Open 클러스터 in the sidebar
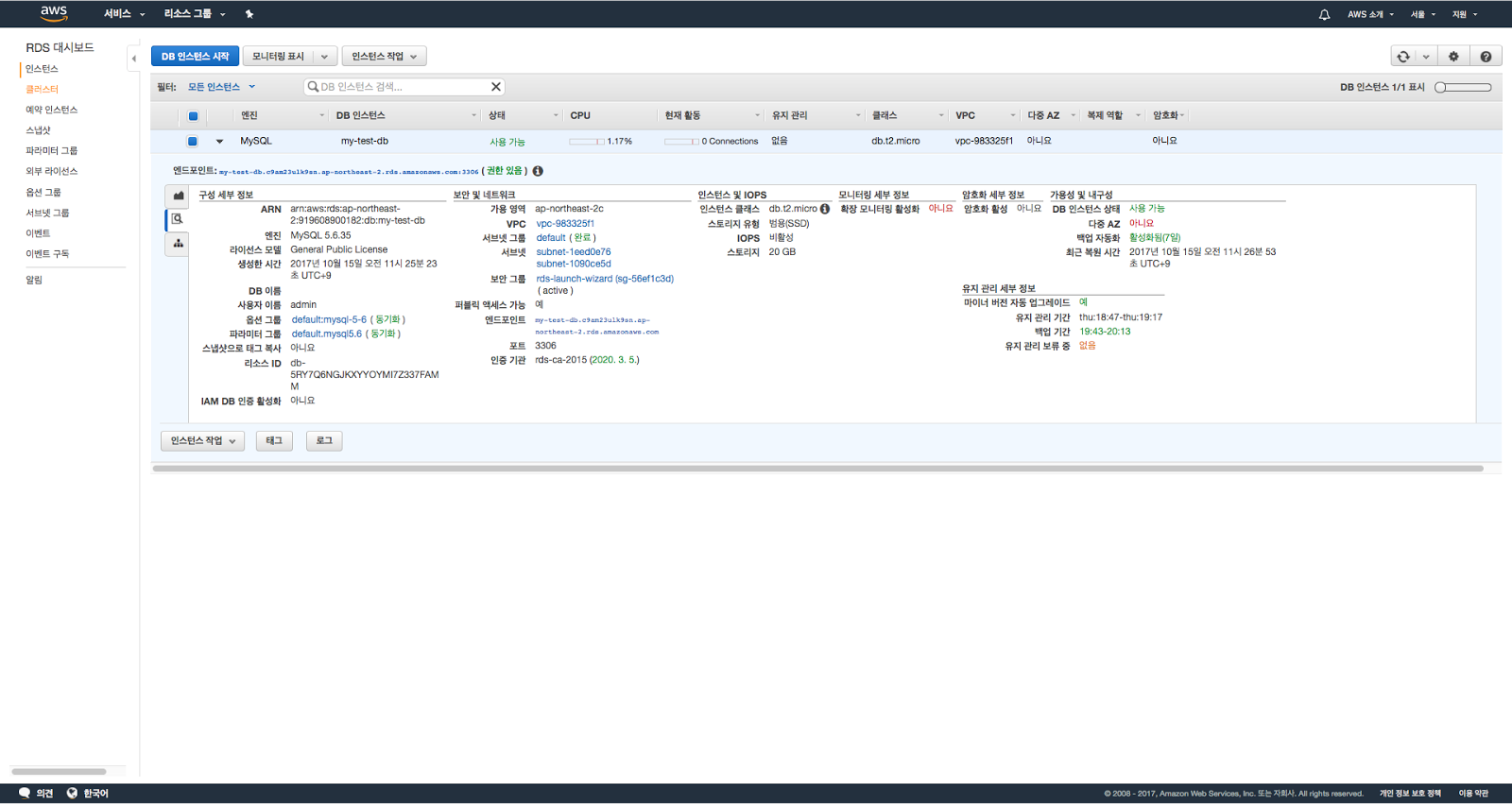The image size is (1512, 804). tap(42, 90)
